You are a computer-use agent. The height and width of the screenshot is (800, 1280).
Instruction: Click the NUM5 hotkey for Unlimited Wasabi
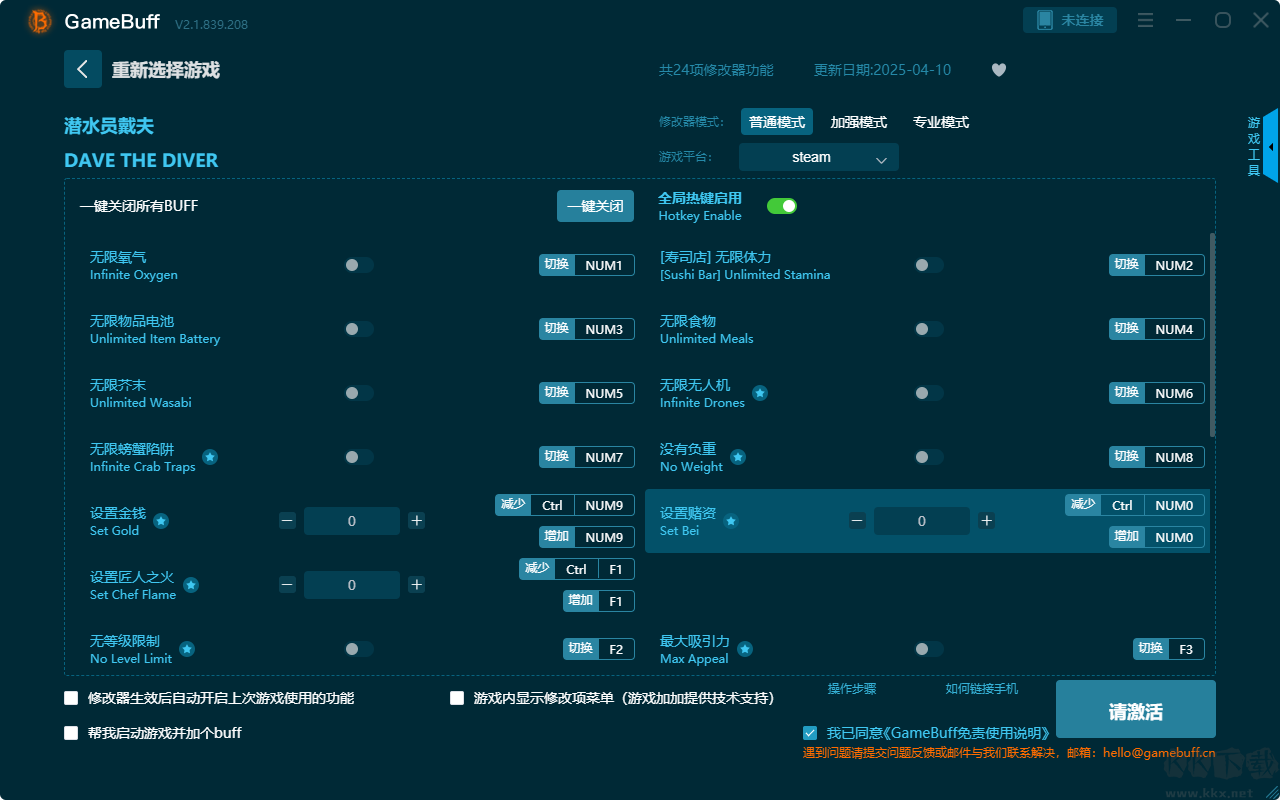point(604,393)
